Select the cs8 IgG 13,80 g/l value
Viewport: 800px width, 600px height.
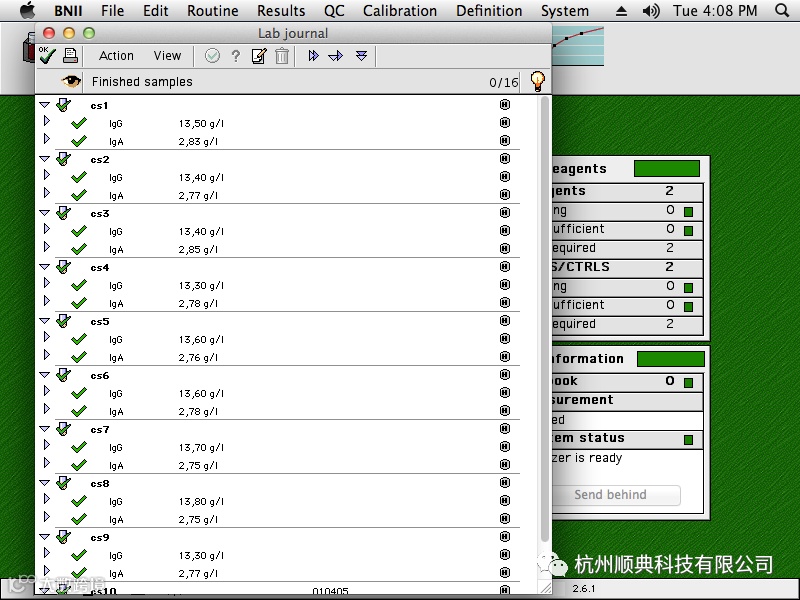tap(201, 502)
